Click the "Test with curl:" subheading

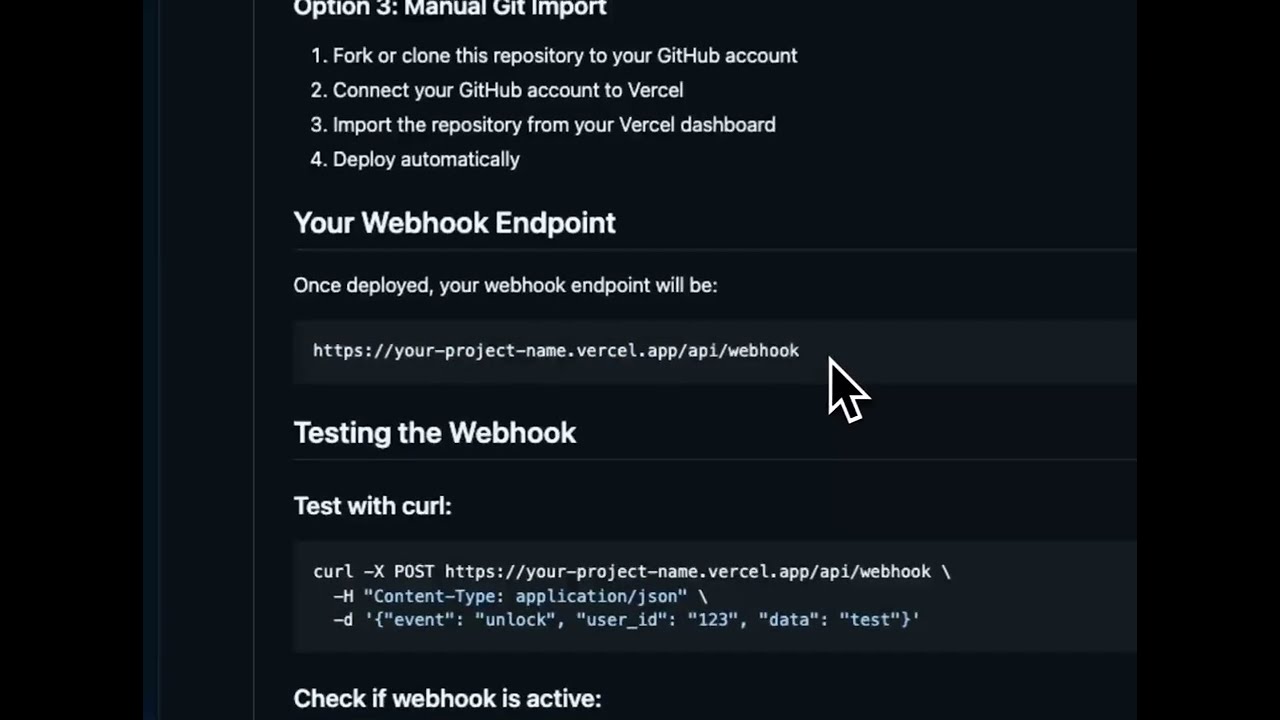pos(372,506)
